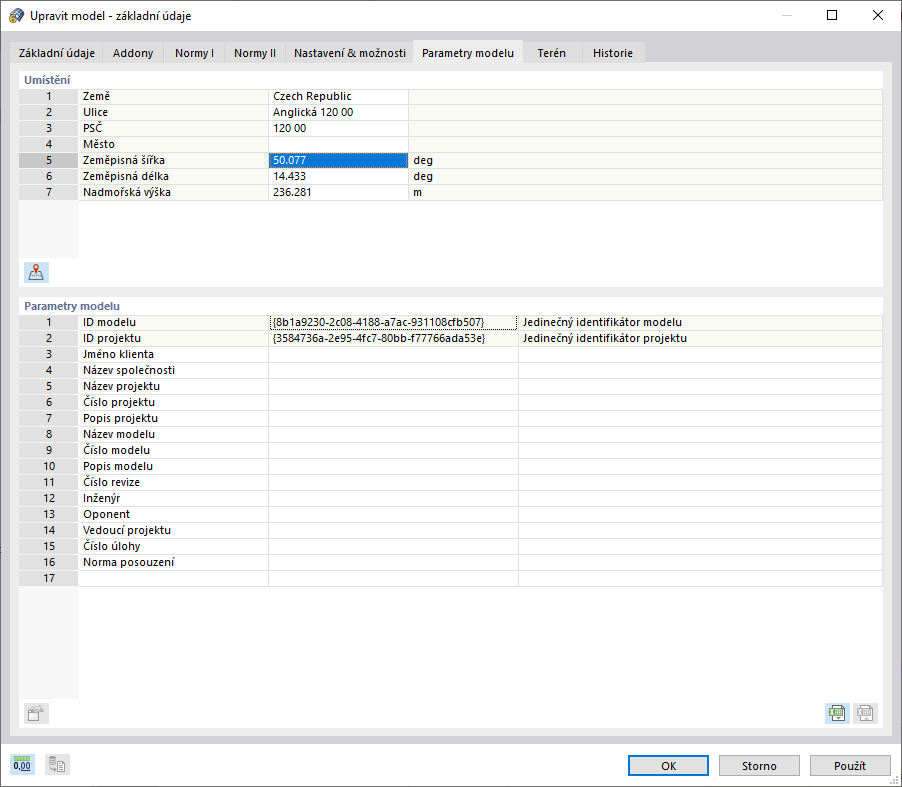This screenshot has width=902, height=787.
Task: Click the Jedinečný identifikátor modelu description
Action: pos(602,322)
